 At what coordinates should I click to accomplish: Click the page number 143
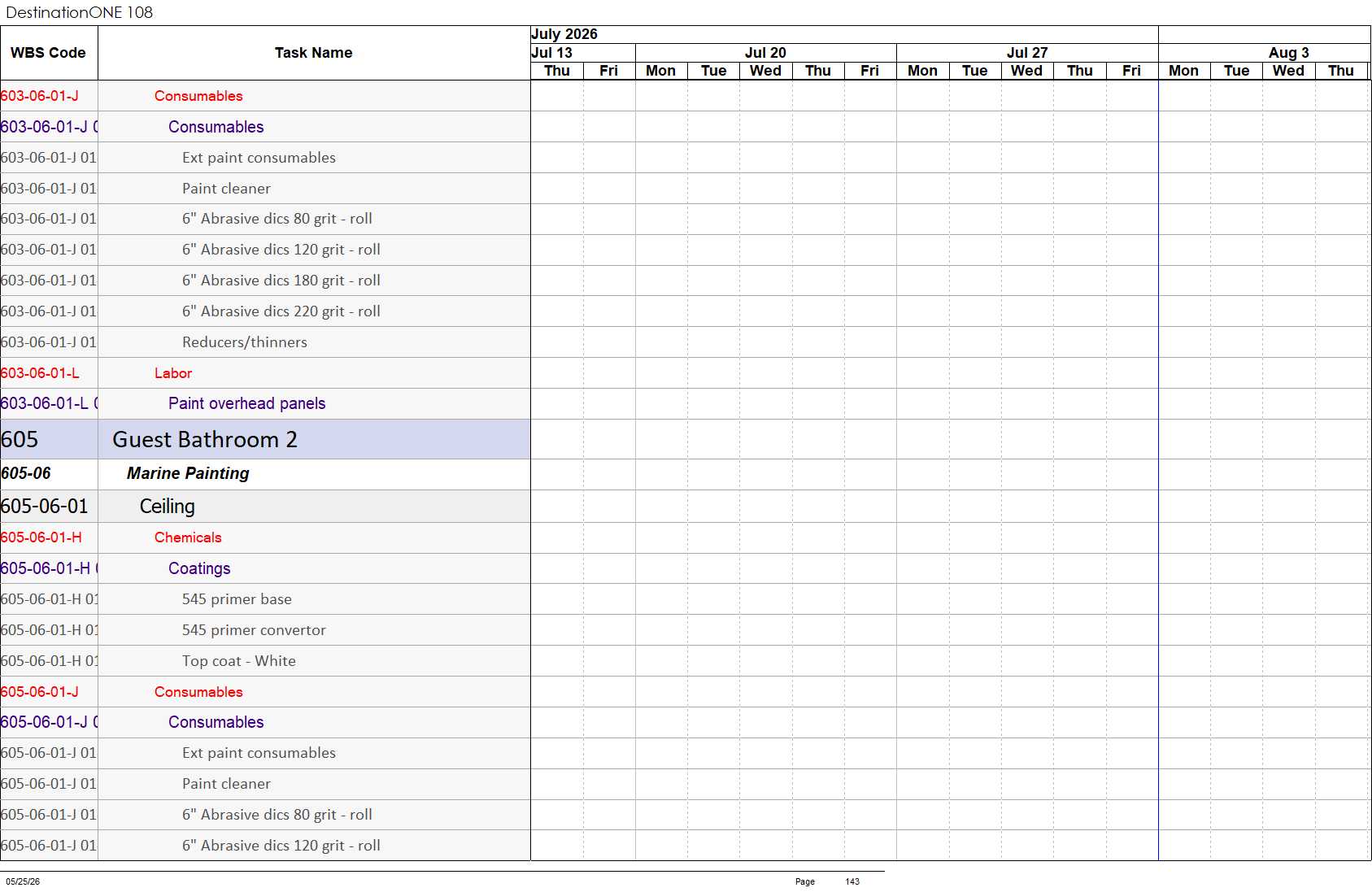coord(852,881)
